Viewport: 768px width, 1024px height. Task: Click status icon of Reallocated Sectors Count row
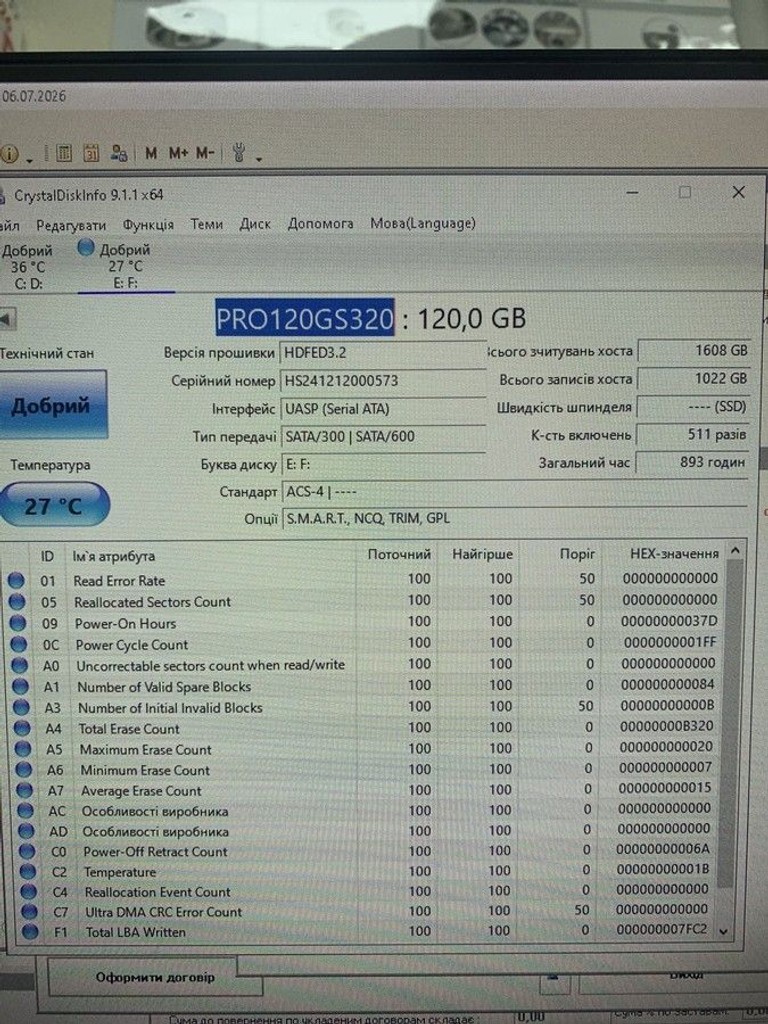click(x=17, y=601)
